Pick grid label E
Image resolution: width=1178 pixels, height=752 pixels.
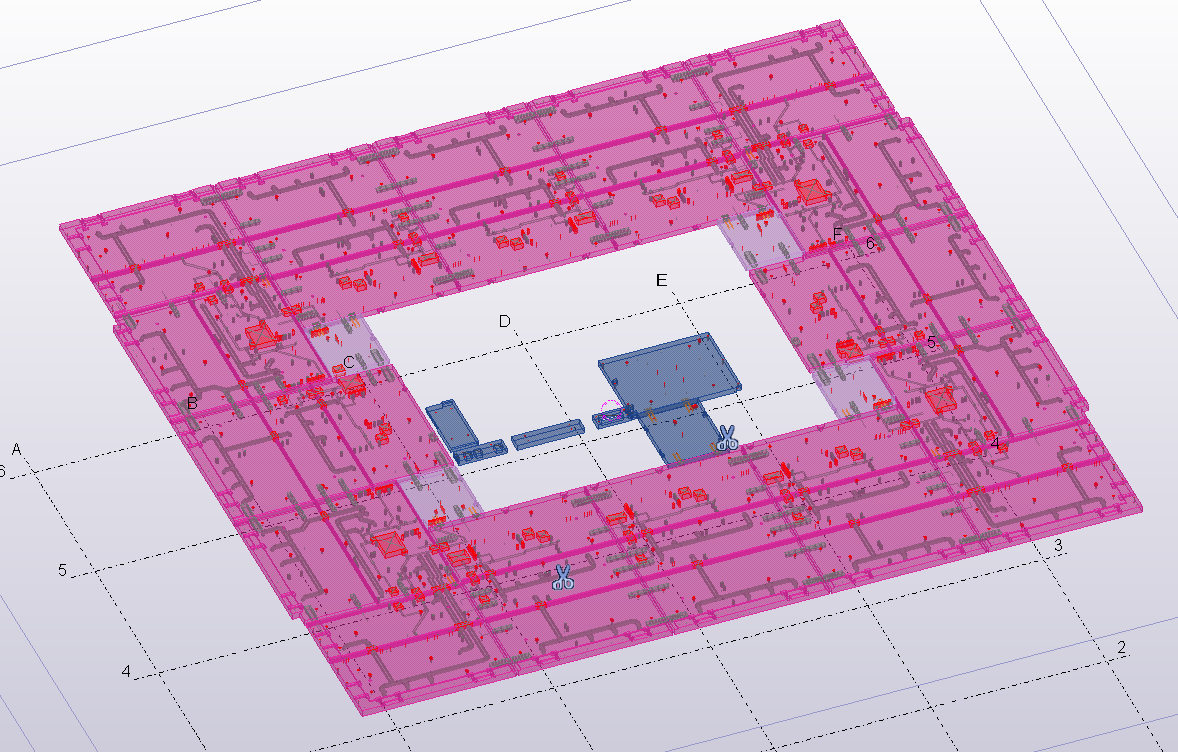click(x=661, y=280)
